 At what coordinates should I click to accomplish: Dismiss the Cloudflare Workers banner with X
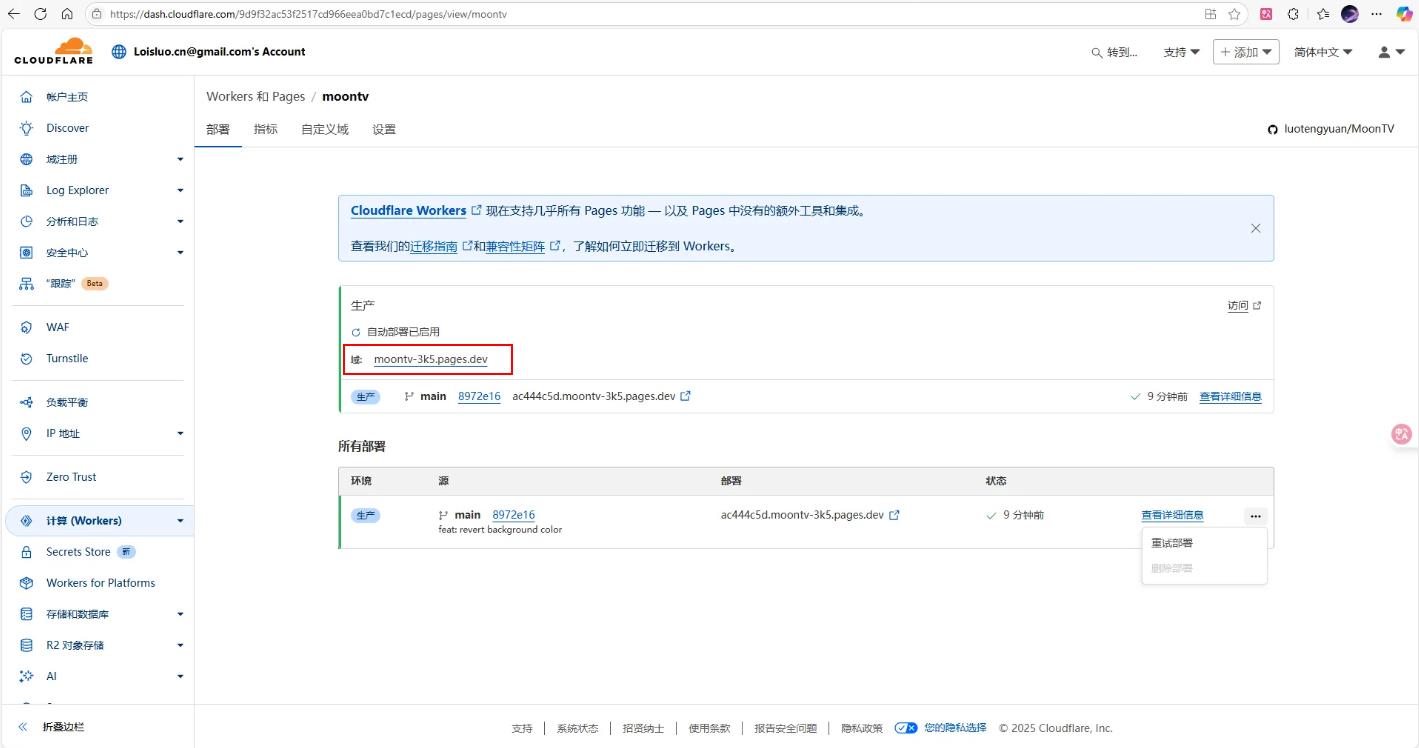point(1255,228)
